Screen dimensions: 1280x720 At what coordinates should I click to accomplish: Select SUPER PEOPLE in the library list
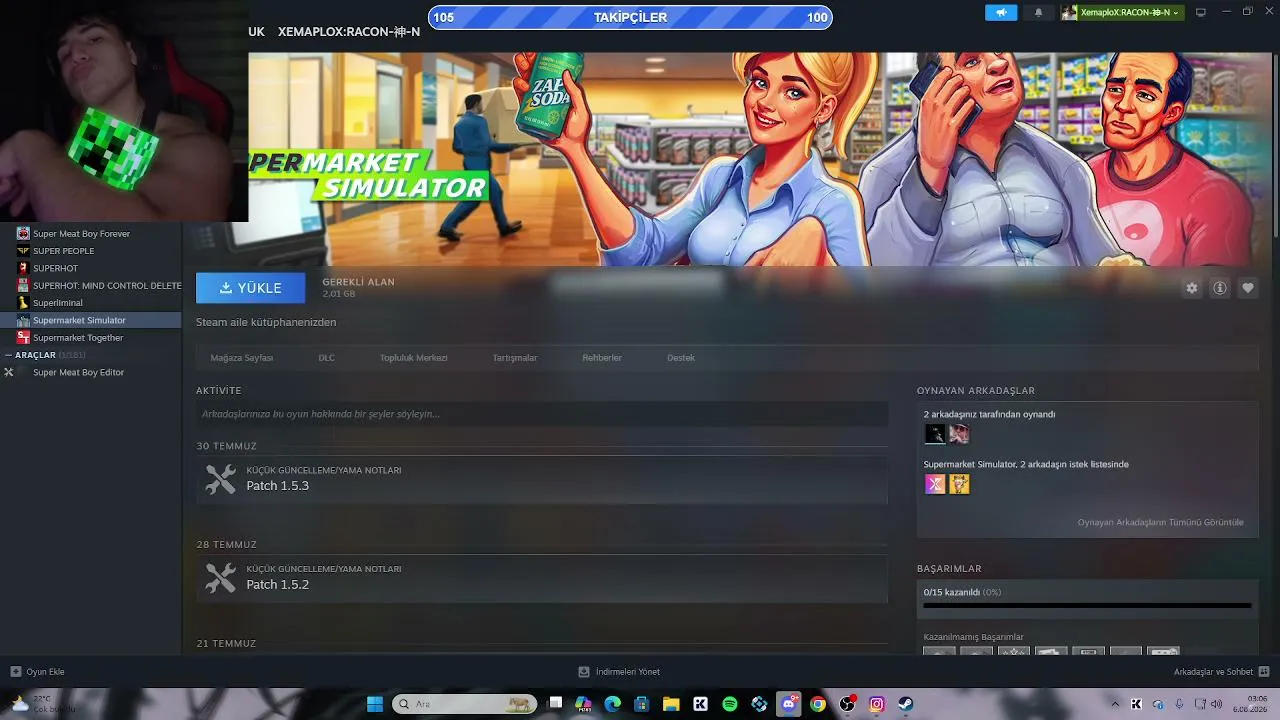click(x=91, y=251)
